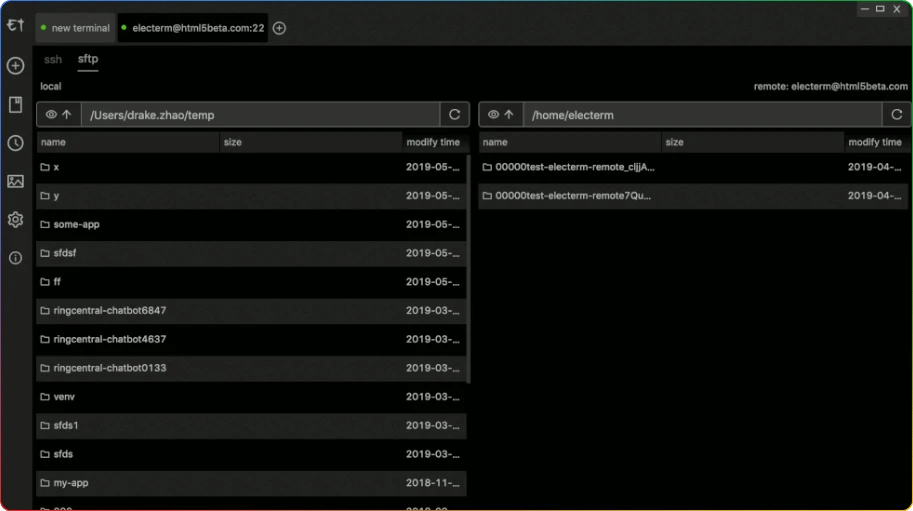Click the electerm logo icon
This screenshot has height=511, width=913.
15,26
